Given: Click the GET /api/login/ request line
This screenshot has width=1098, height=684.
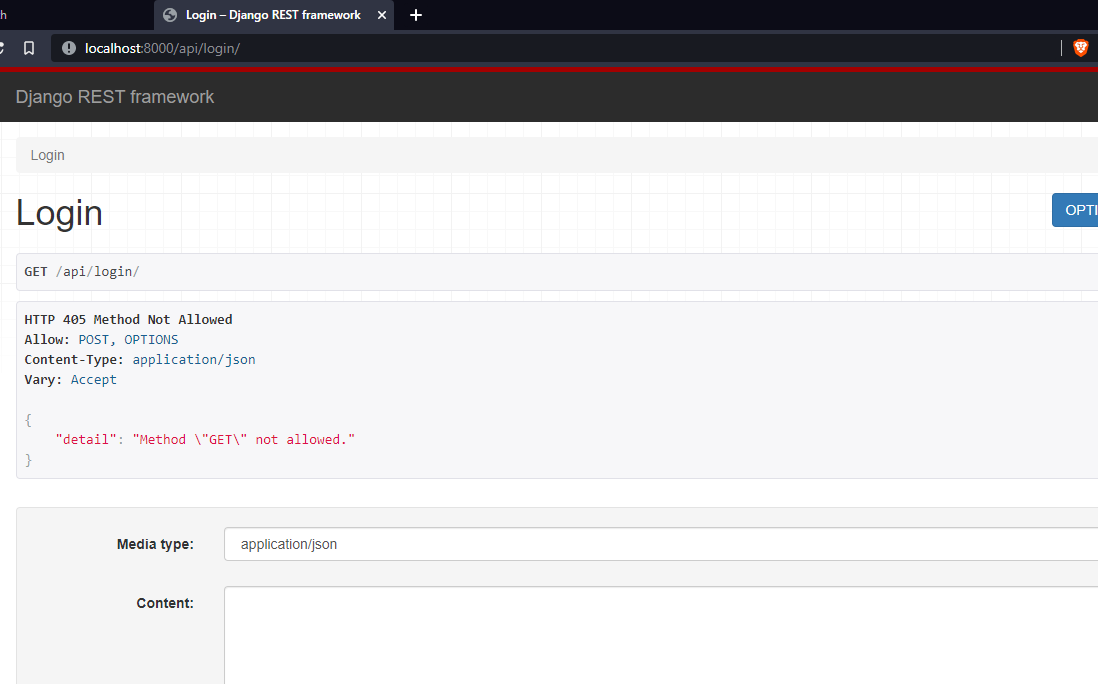Looking at the screenshot, I should coord(82,272).
